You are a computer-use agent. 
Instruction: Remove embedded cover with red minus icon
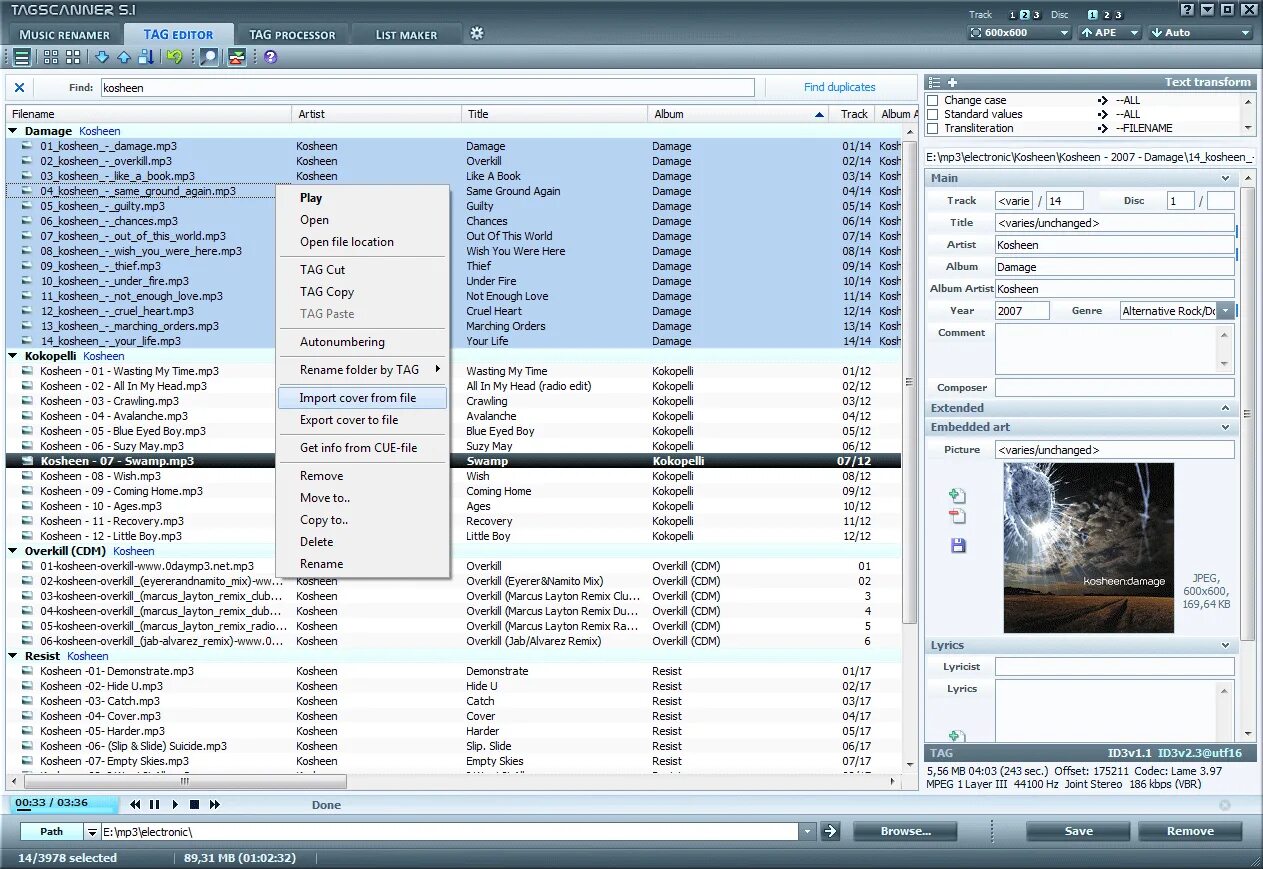point(957,516)
